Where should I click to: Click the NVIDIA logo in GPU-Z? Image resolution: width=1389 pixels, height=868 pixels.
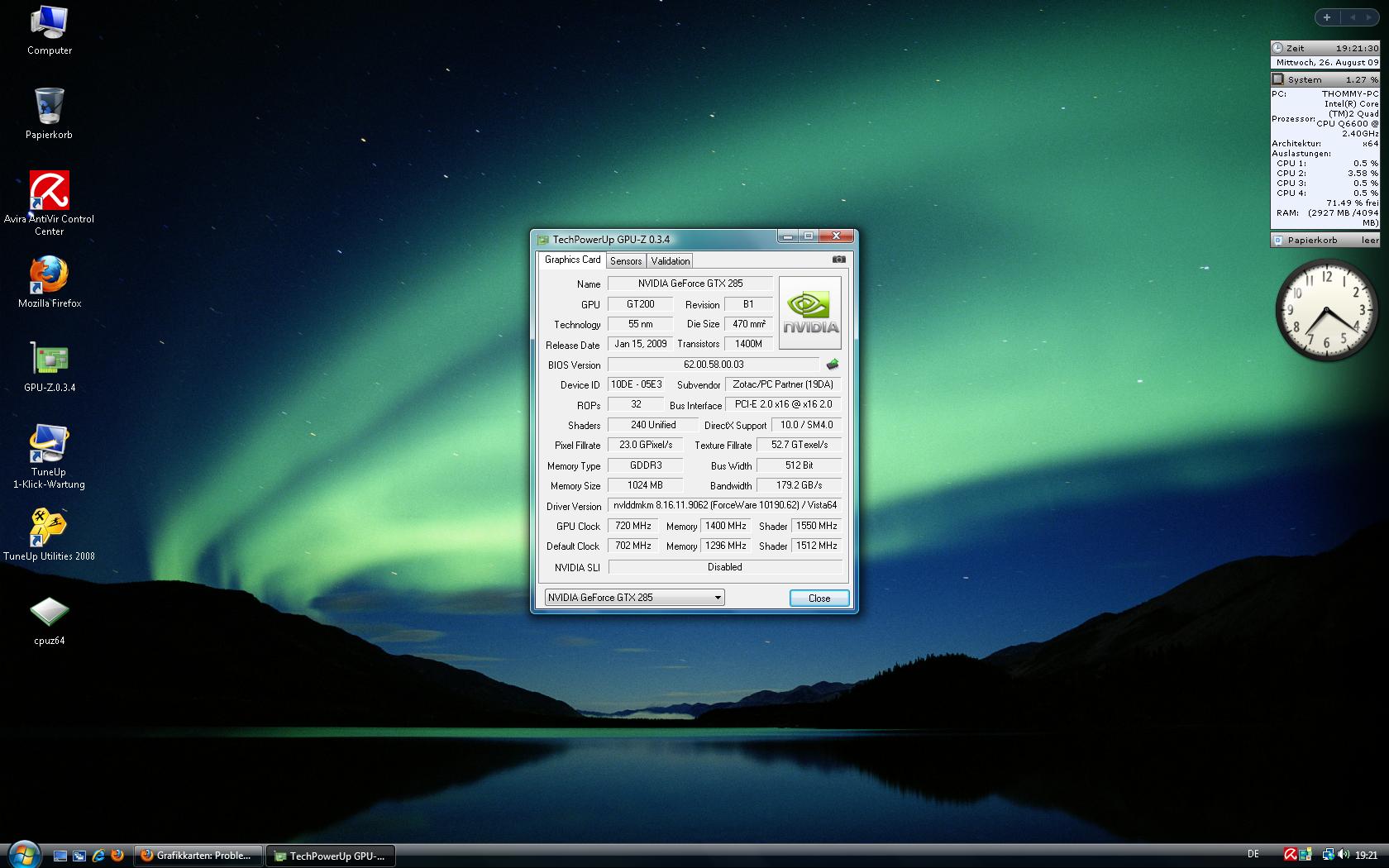pos(810,313)
